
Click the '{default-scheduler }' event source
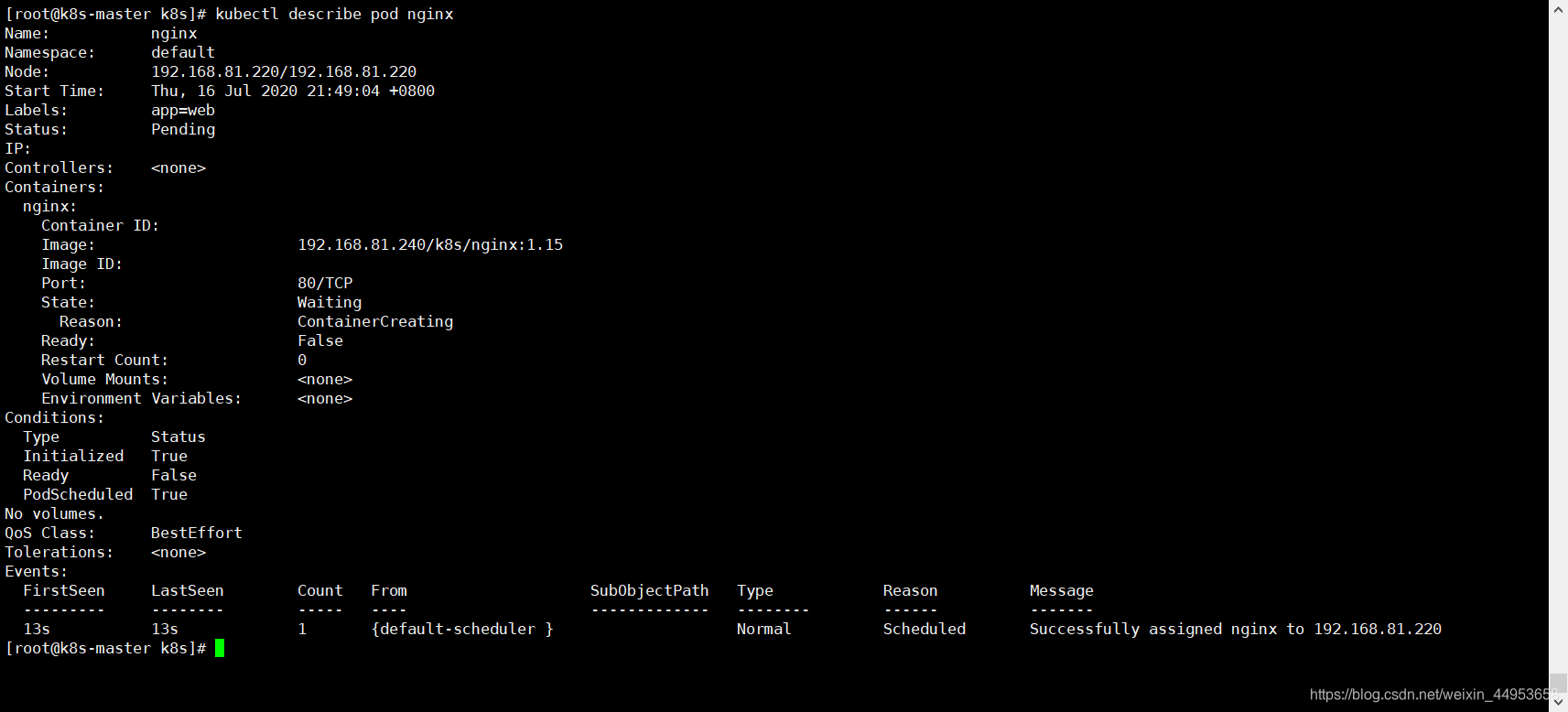click(x=462, y=629)
